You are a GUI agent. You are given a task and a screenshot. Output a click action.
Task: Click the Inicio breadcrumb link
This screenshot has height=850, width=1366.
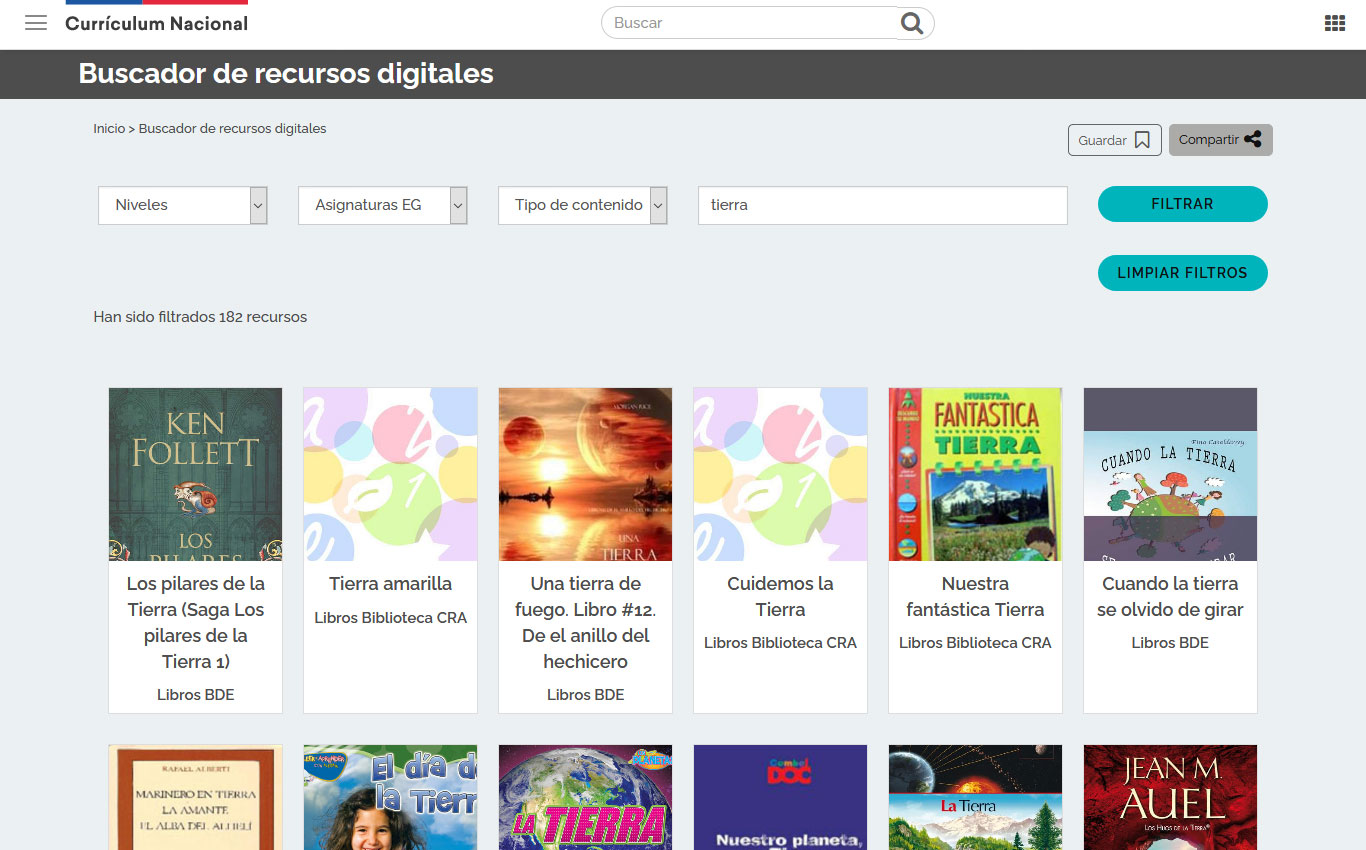109,128
